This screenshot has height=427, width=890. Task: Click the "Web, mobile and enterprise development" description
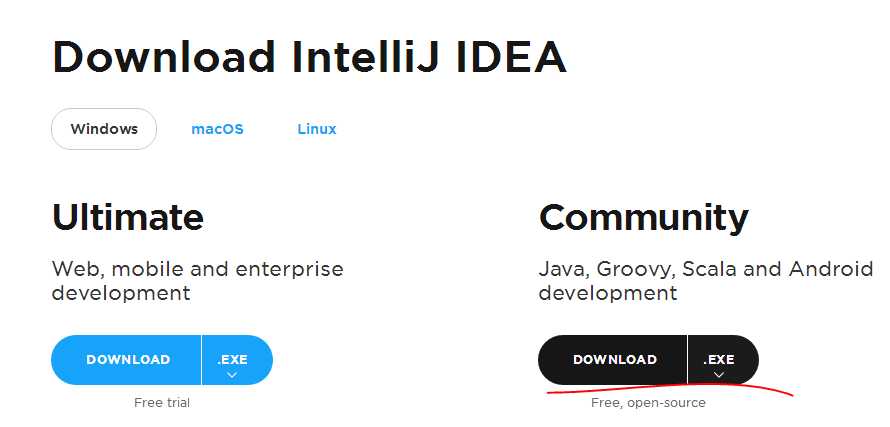click(197, 281)
